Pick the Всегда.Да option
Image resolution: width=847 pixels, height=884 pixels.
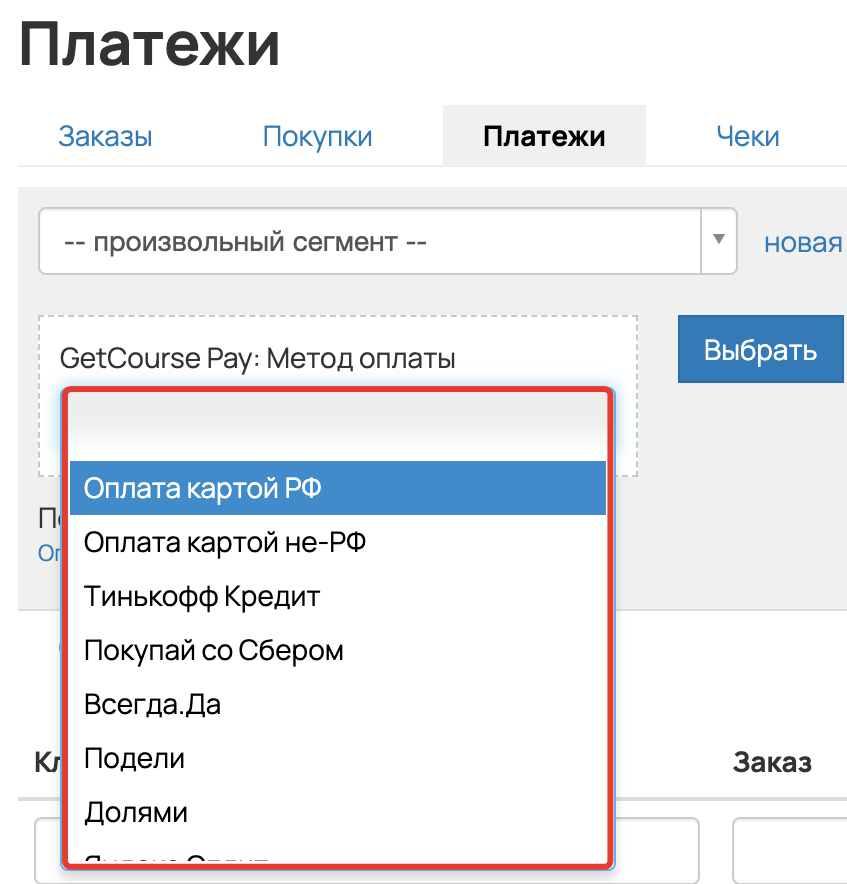pos(338,705)
